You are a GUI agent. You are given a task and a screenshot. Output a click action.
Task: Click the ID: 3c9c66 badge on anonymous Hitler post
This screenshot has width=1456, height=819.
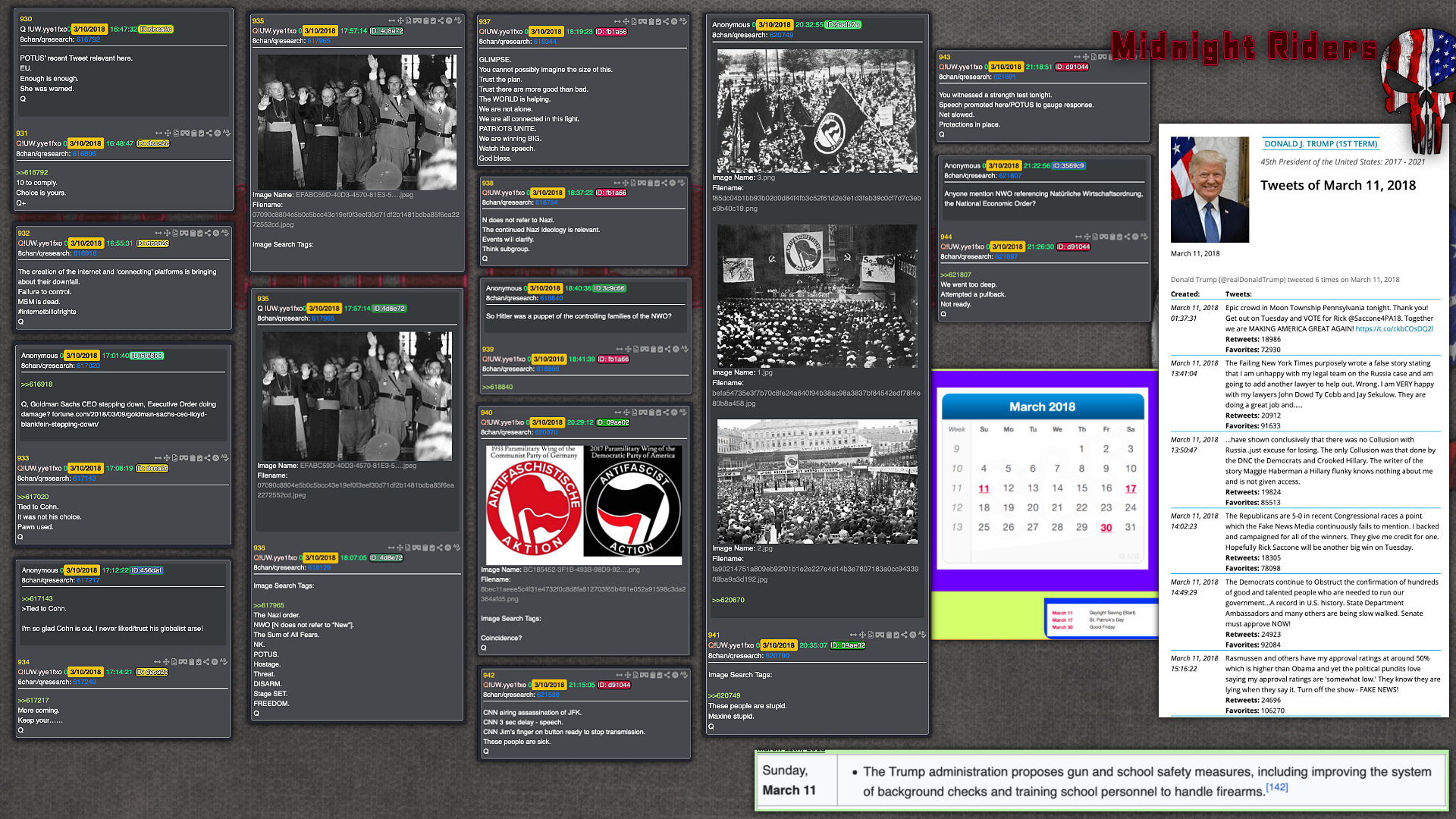tap(609, 288)
